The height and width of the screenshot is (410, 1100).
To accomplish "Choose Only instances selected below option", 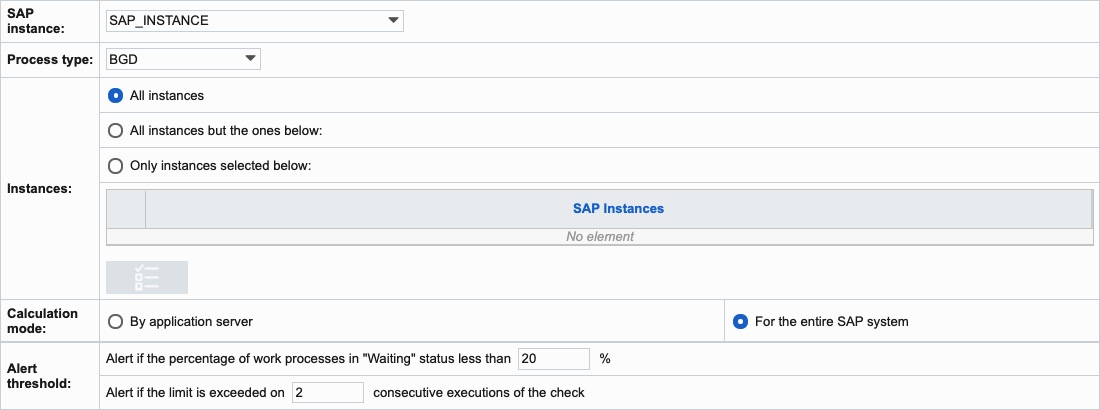I will tap(115, 166).
